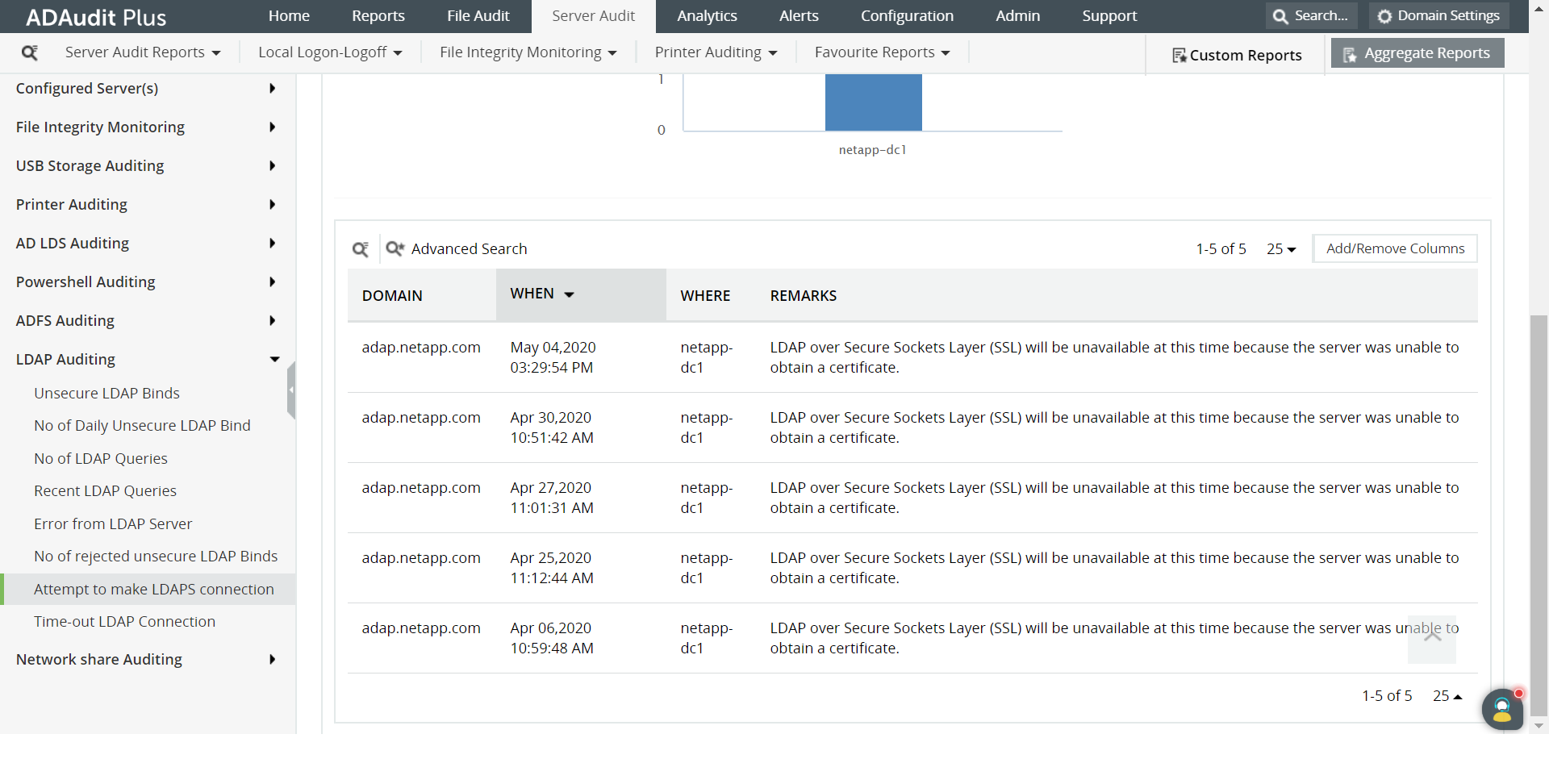Open Error from LDAP Server report

click(x=113, y=523)
